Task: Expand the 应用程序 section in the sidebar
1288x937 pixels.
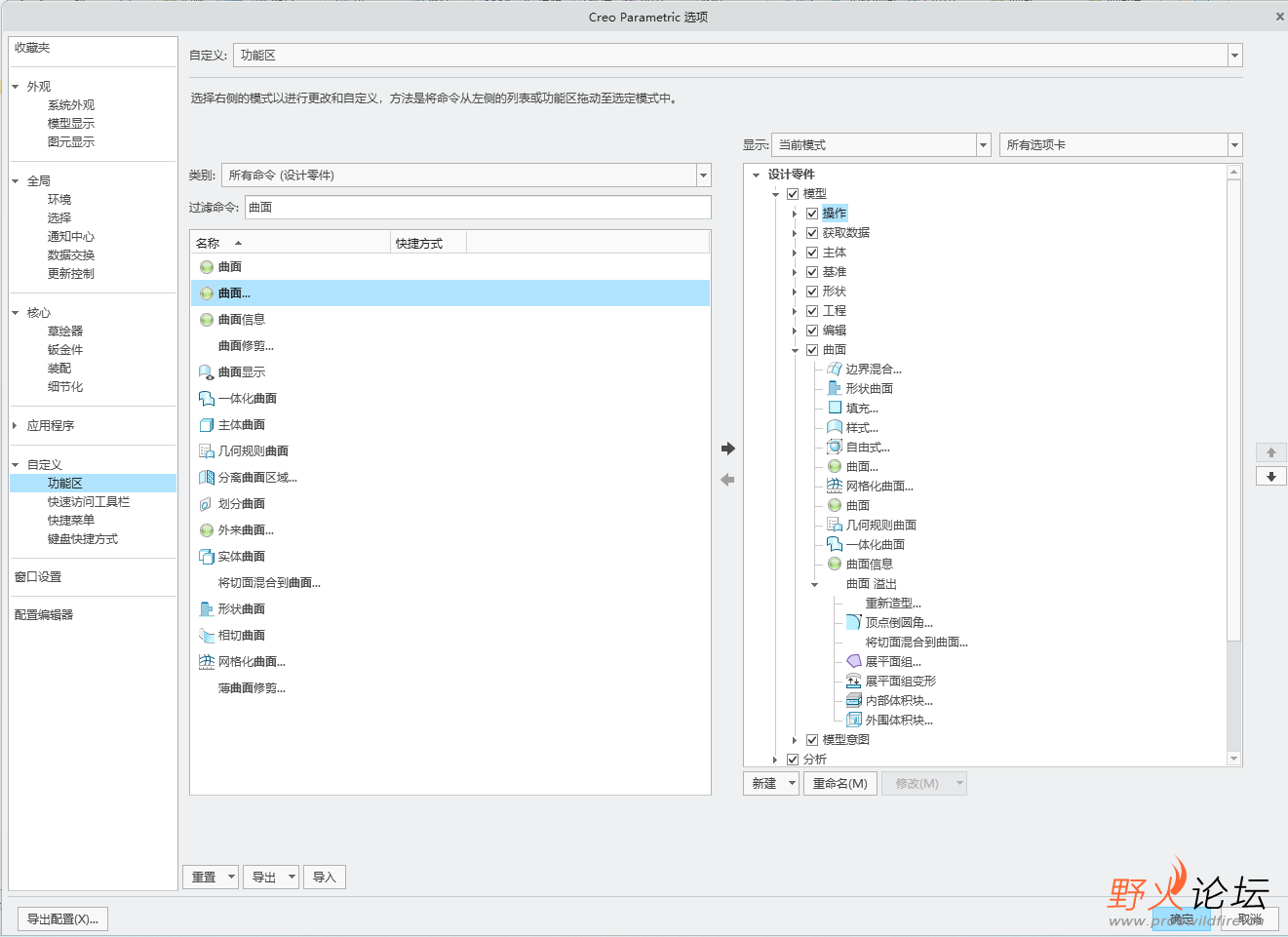Action: [15, 426]
